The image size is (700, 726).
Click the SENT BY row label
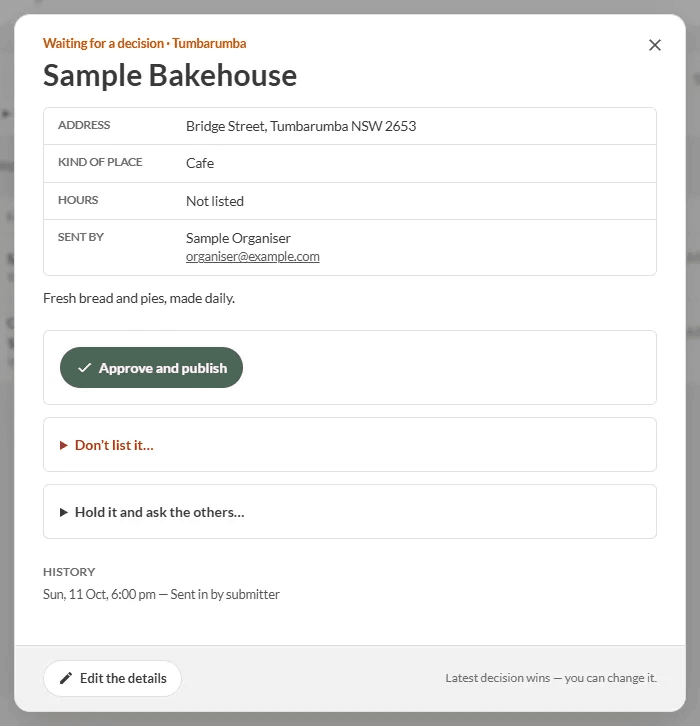[x=81, y=238]
